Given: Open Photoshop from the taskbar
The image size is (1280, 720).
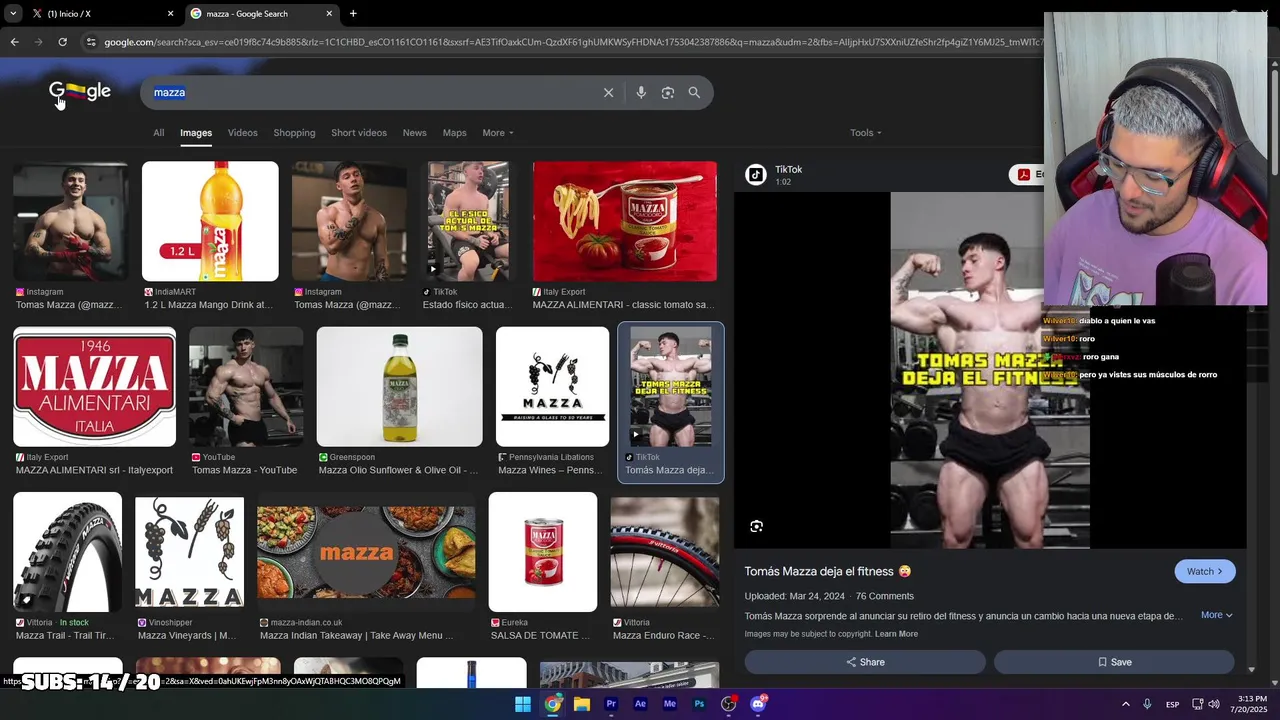Looking at the screenshot, I should [x=699, y=704].
